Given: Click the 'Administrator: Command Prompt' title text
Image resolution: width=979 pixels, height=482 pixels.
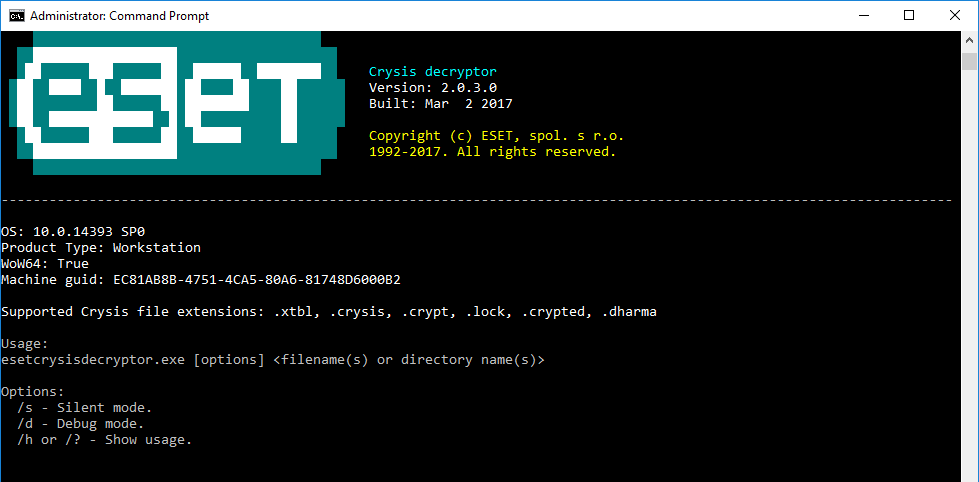Looking at the screenshot, I should (x=119, y=16).
